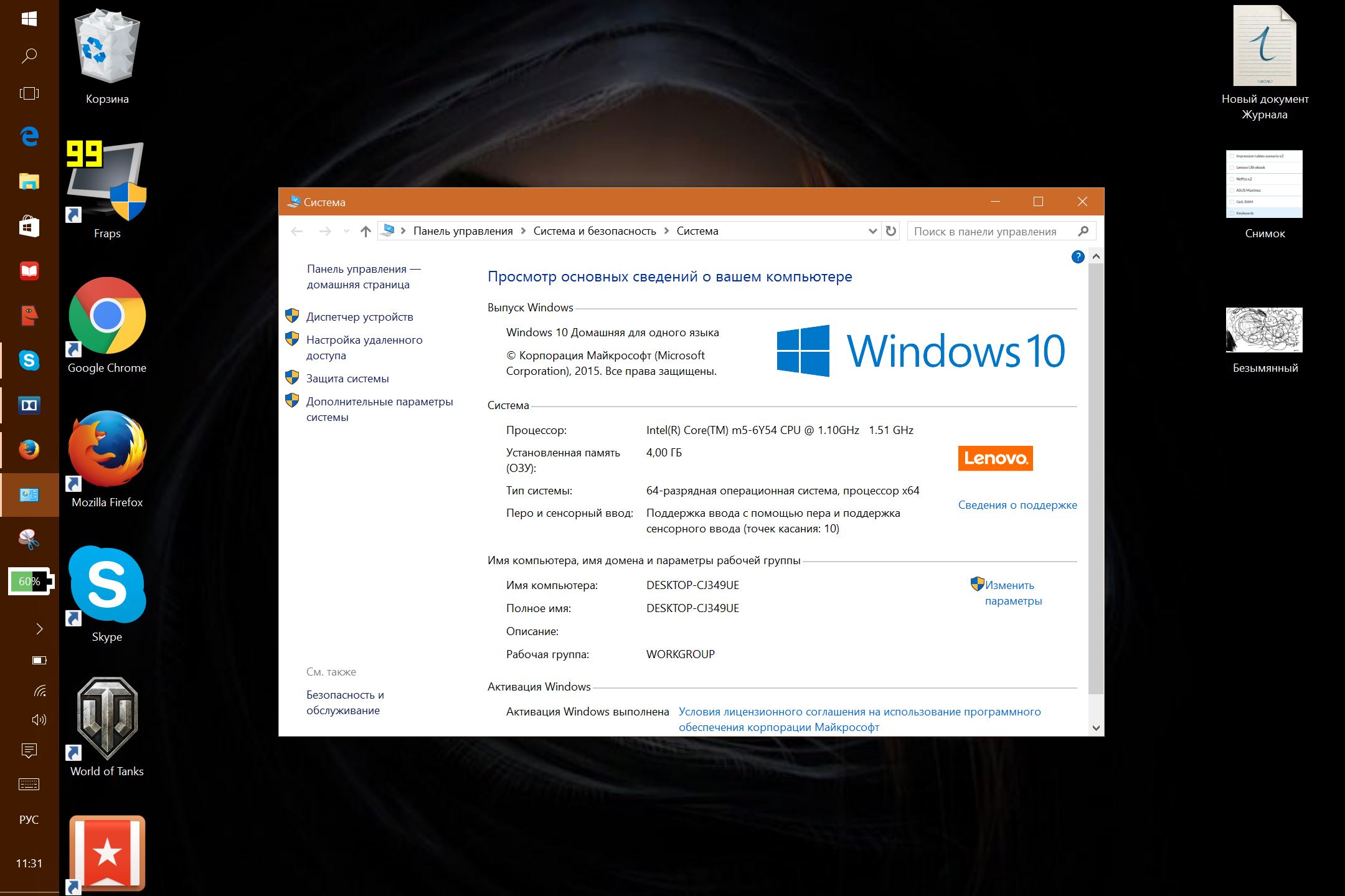Click the scrollbar up arrow in Система window
Screen dimensions: 1345x896
1096,257
